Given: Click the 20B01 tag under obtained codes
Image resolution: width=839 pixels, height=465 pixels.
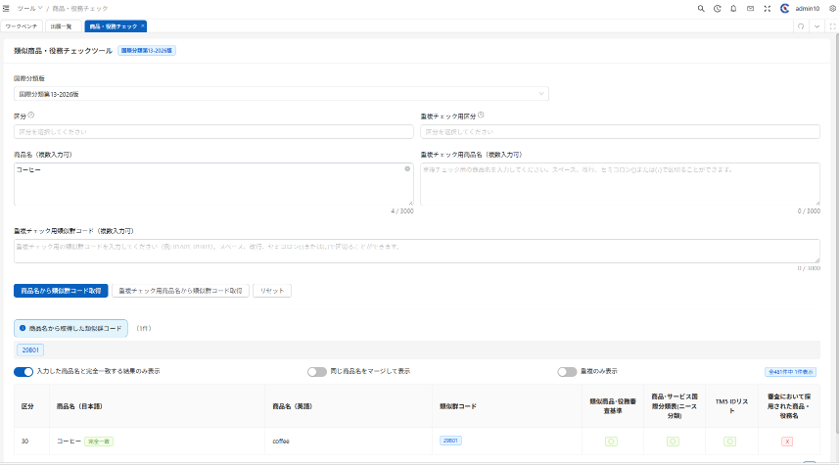Looking at the screenshot, I should pyautogui.click(x=30, y=350).
